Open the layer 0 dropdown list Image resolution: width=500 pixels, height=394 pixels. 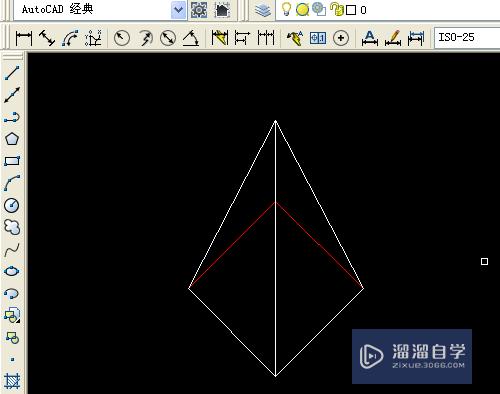click(x=388, y=10)
